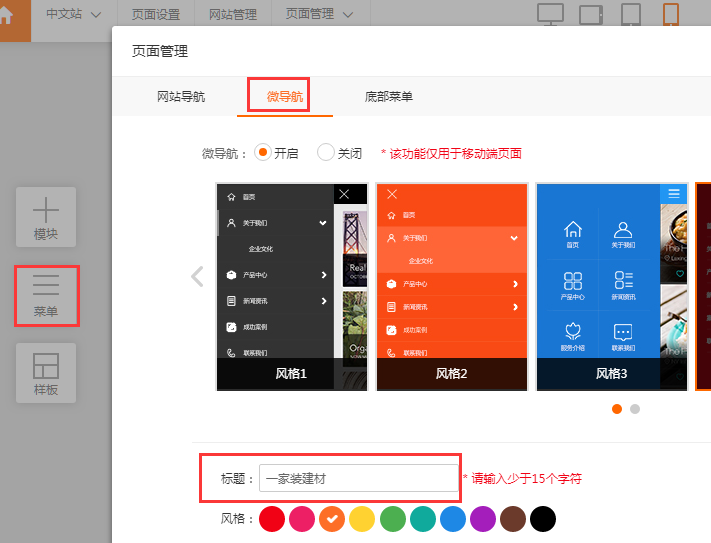Open 网站管理 in the top menu
Image resolution: width=711 pixels, height=543 pixels.
tap(233, 14)
